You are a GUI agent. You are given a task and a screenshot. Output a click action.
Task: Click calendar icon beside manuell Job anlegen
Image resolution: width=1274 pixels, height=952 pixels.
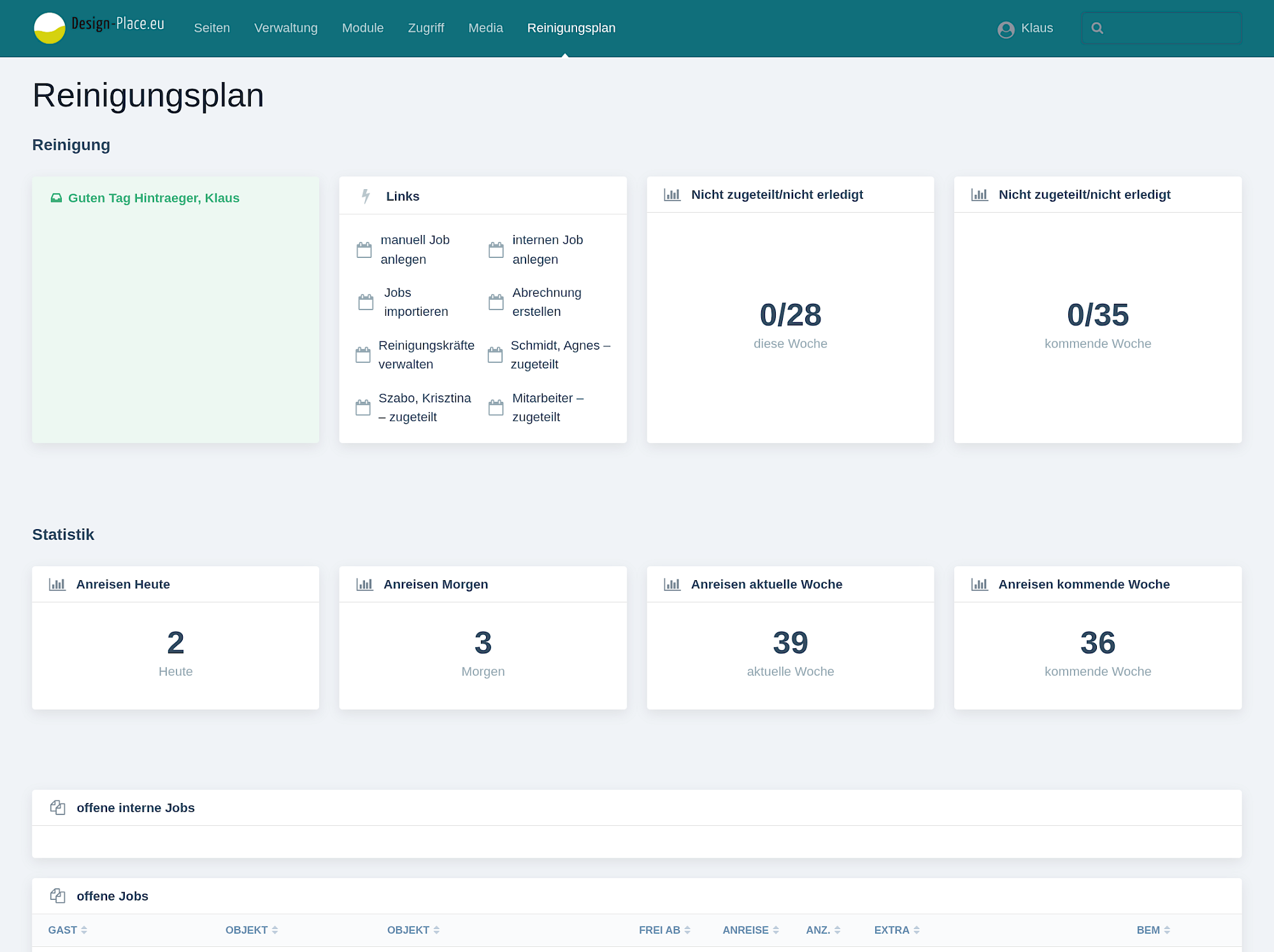tap(364, 250)
